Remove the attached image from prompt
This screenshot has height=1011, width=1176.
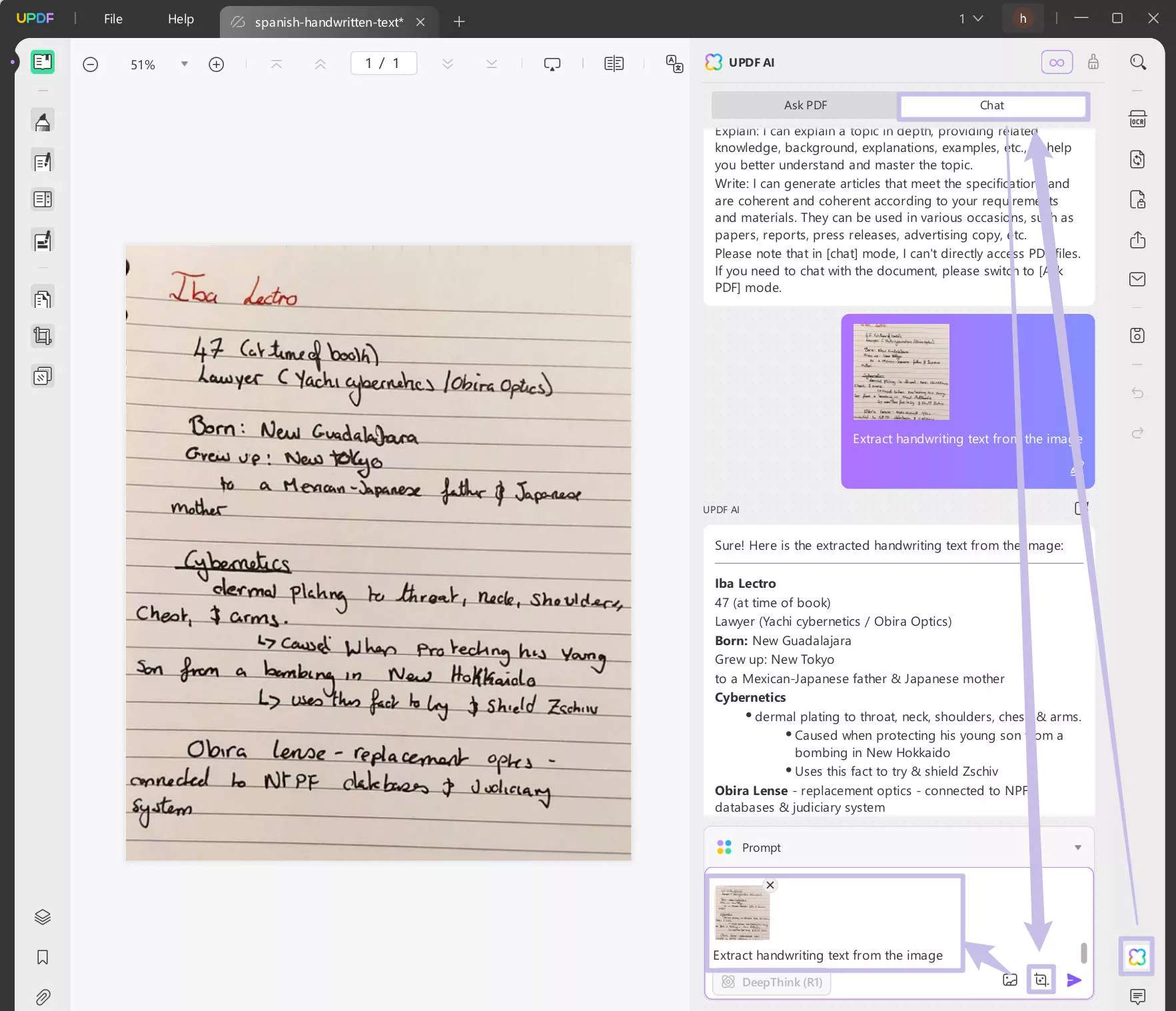click(x=770, y=885)
